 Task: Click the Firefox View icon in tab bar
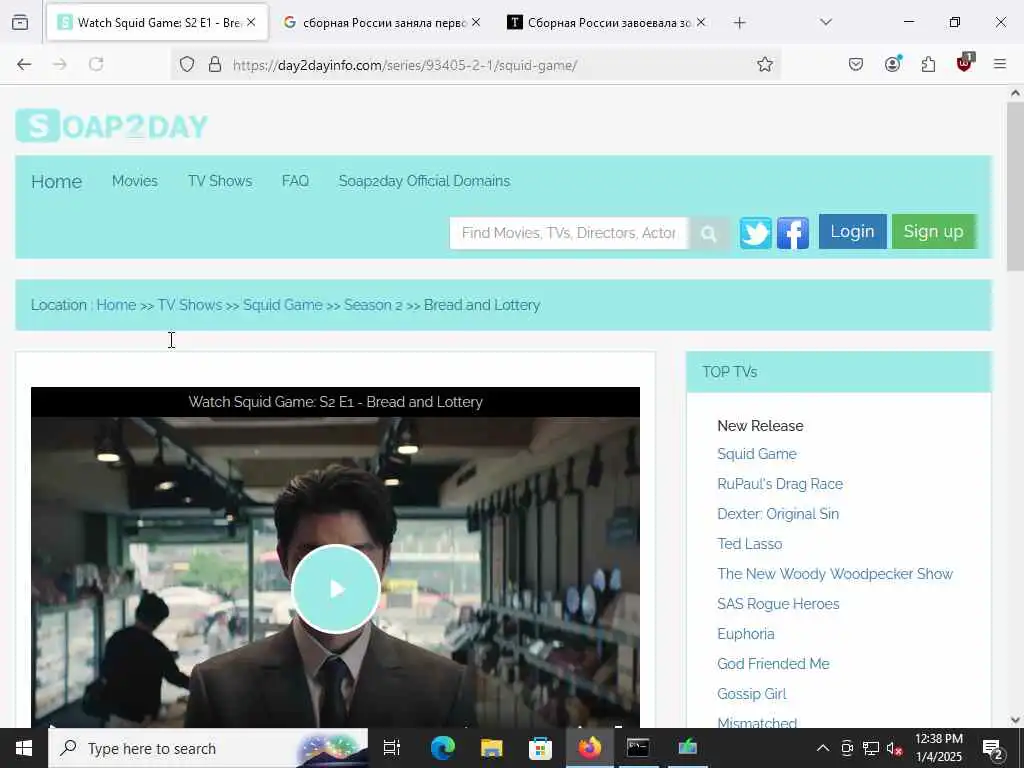20,22
